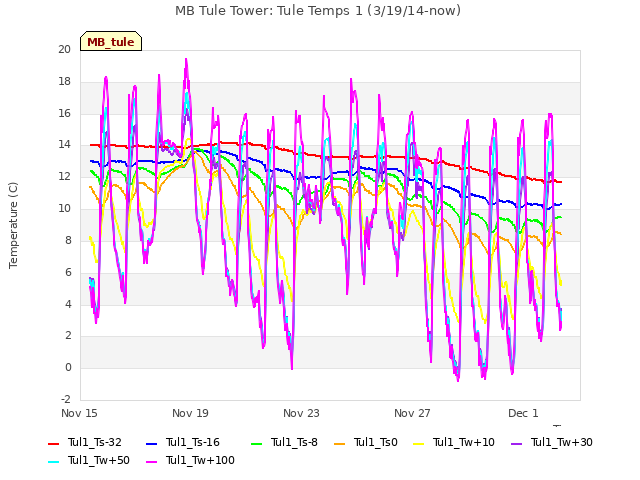
Task: Click the Dec 1 x-axis tick label
Action: coord(523,413)
